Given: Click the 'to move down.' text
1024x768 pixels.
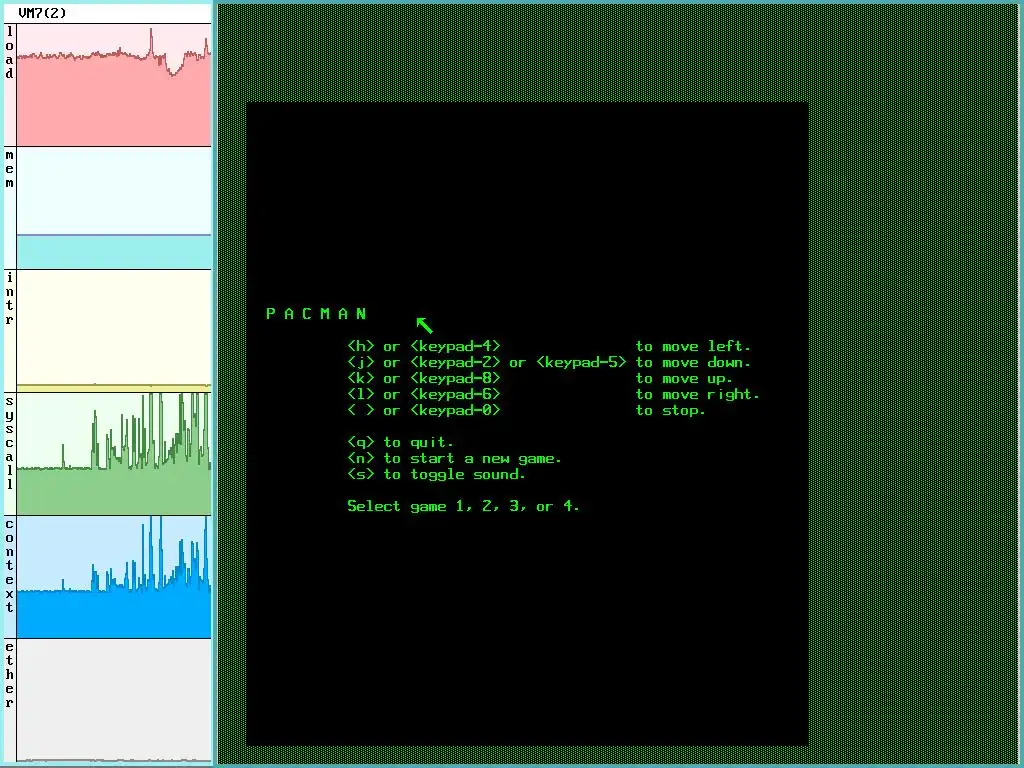Looking at the screenshot, I should coord(694,362).
